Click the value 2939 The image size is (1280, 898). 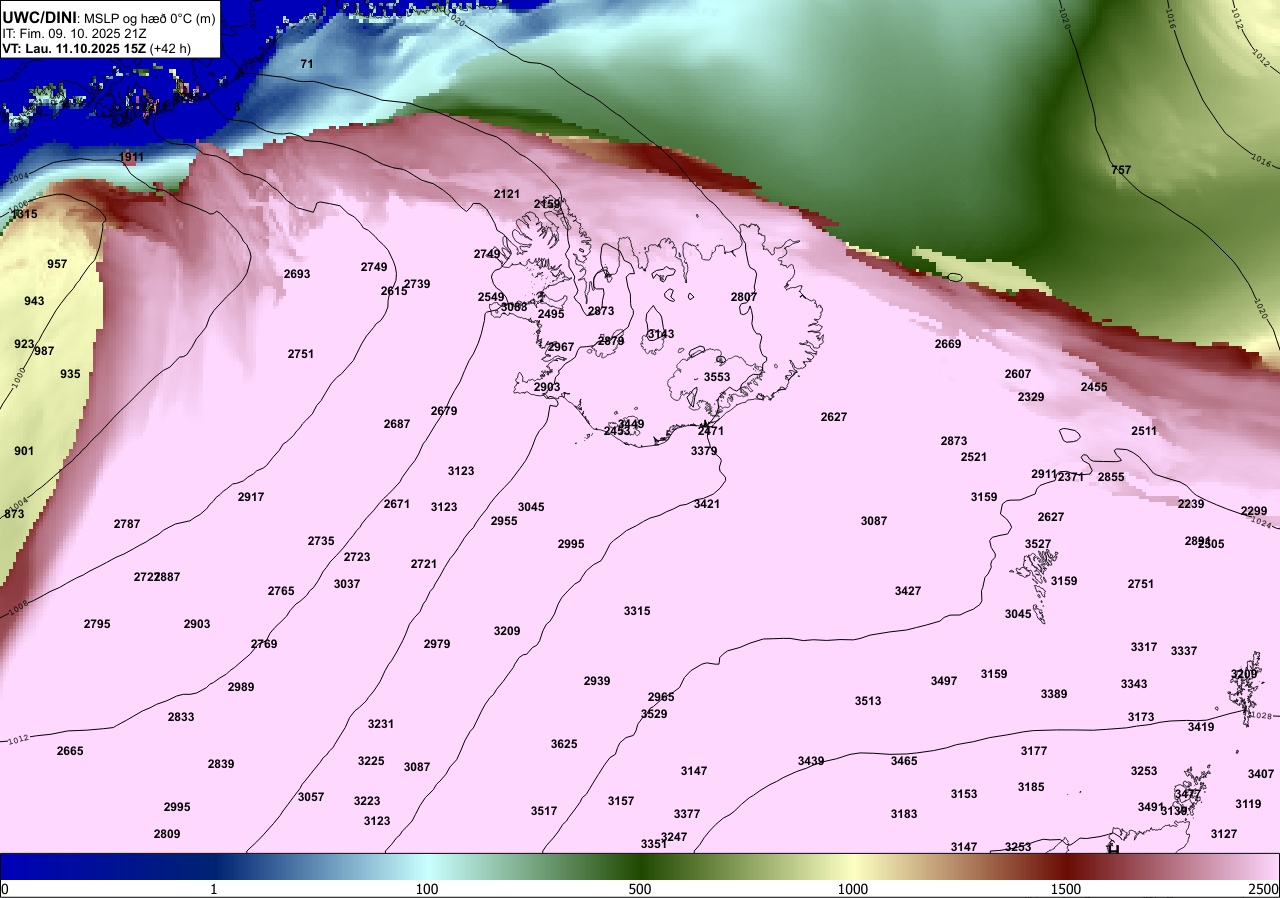[597, 681]
